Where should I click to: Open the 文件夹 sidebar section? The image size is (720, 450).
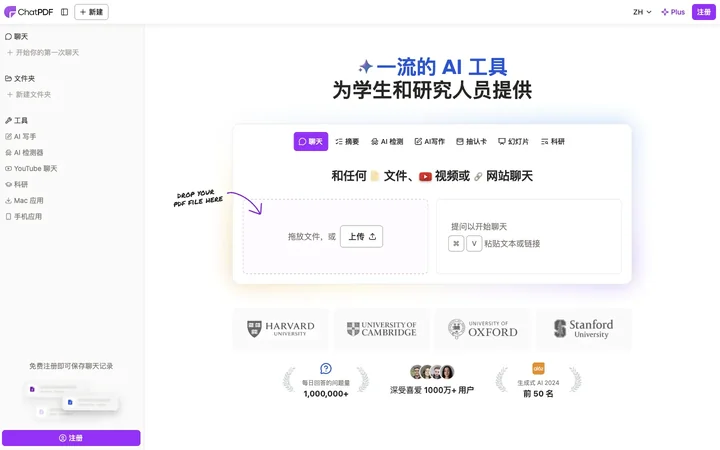tap(20, 79)
